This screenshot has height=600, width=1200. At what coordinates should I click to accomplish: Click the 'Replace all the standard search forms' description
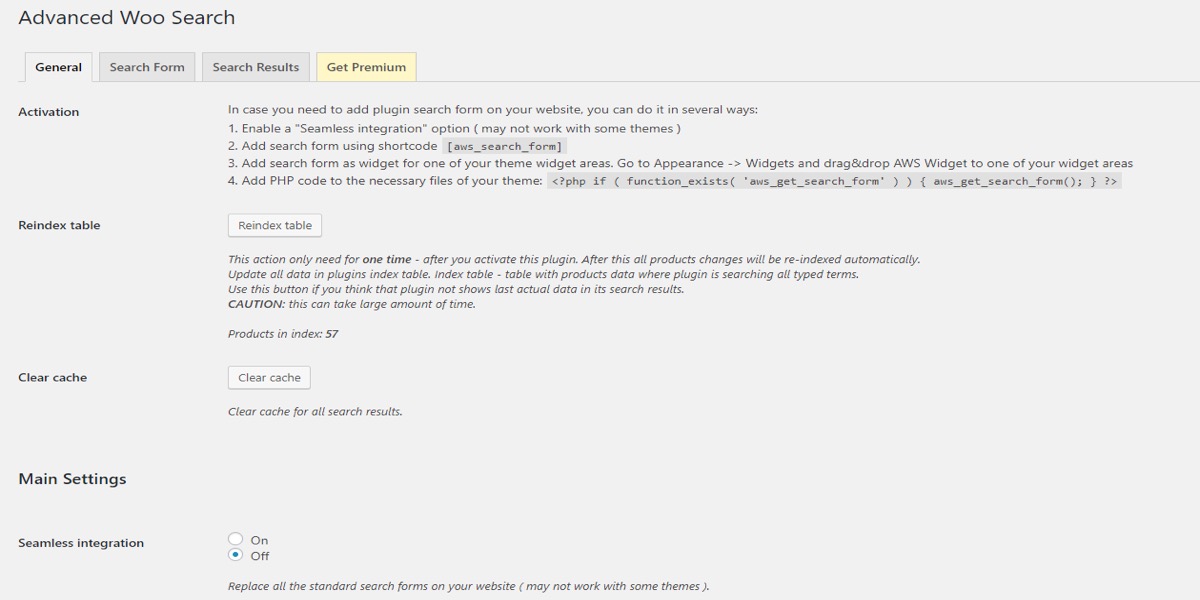[x=468, y=586]
